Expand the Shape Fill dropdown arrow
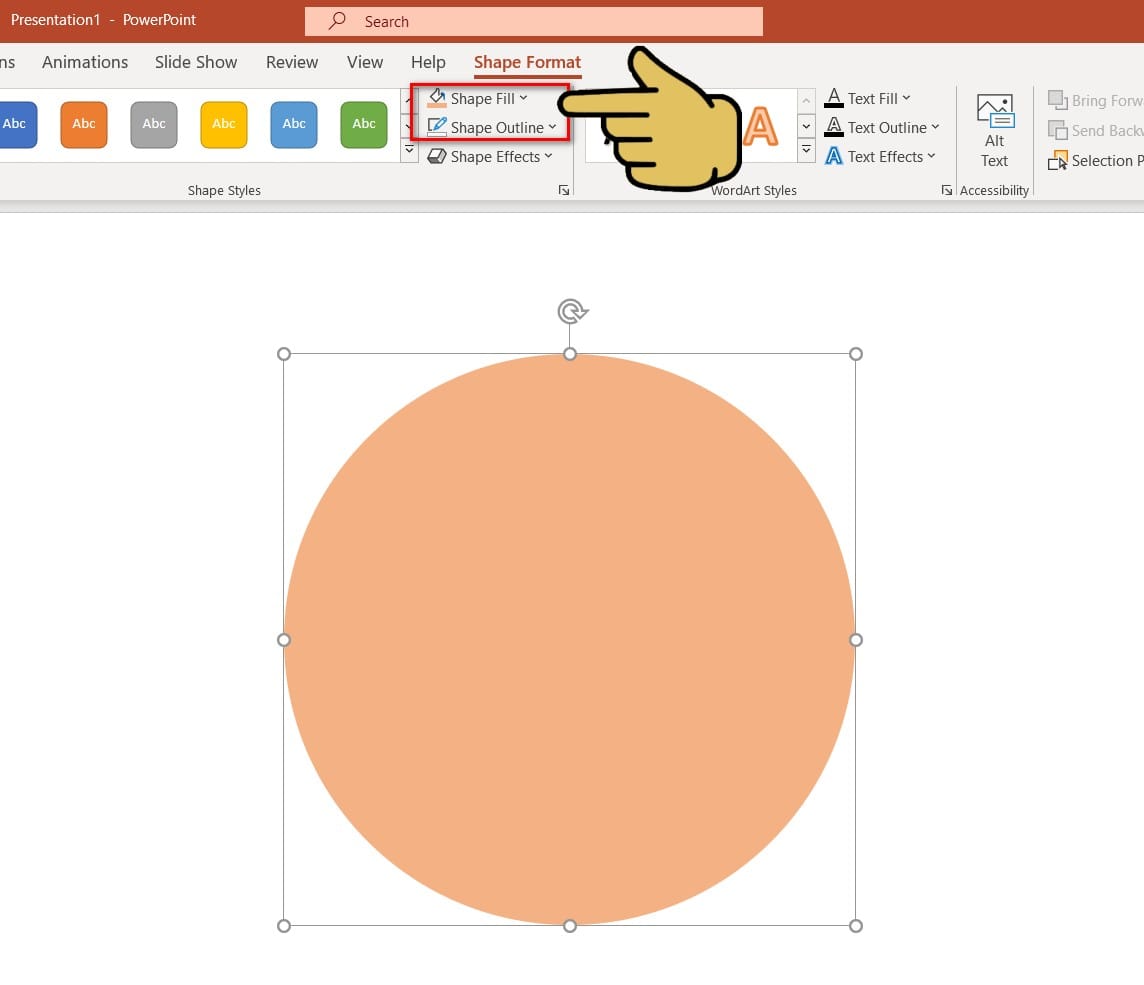Viewport: 1144px width, 985px height. click(524, 98)
